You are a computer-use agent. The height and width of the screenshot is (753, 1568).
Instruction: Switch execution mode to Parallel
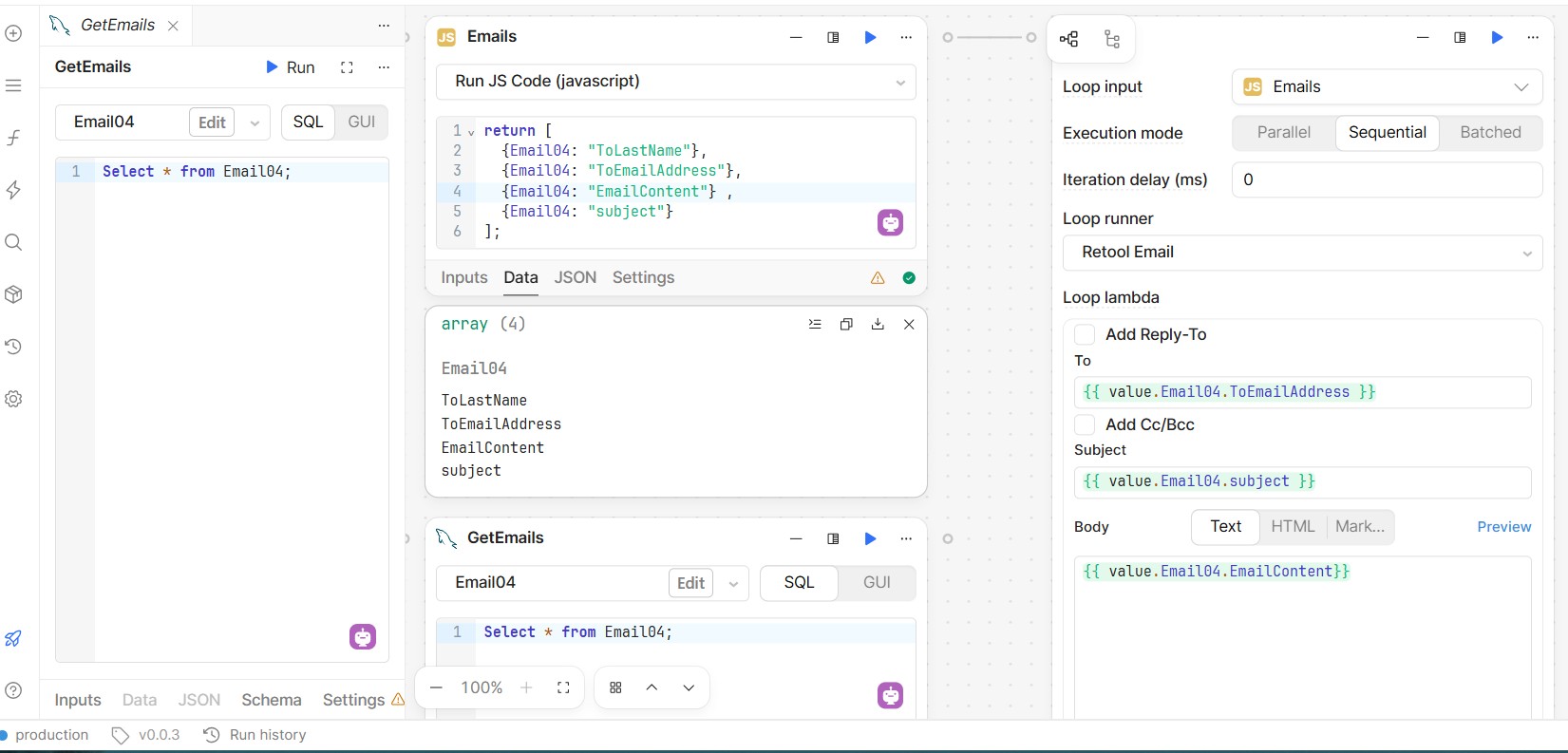[1283, 133]
